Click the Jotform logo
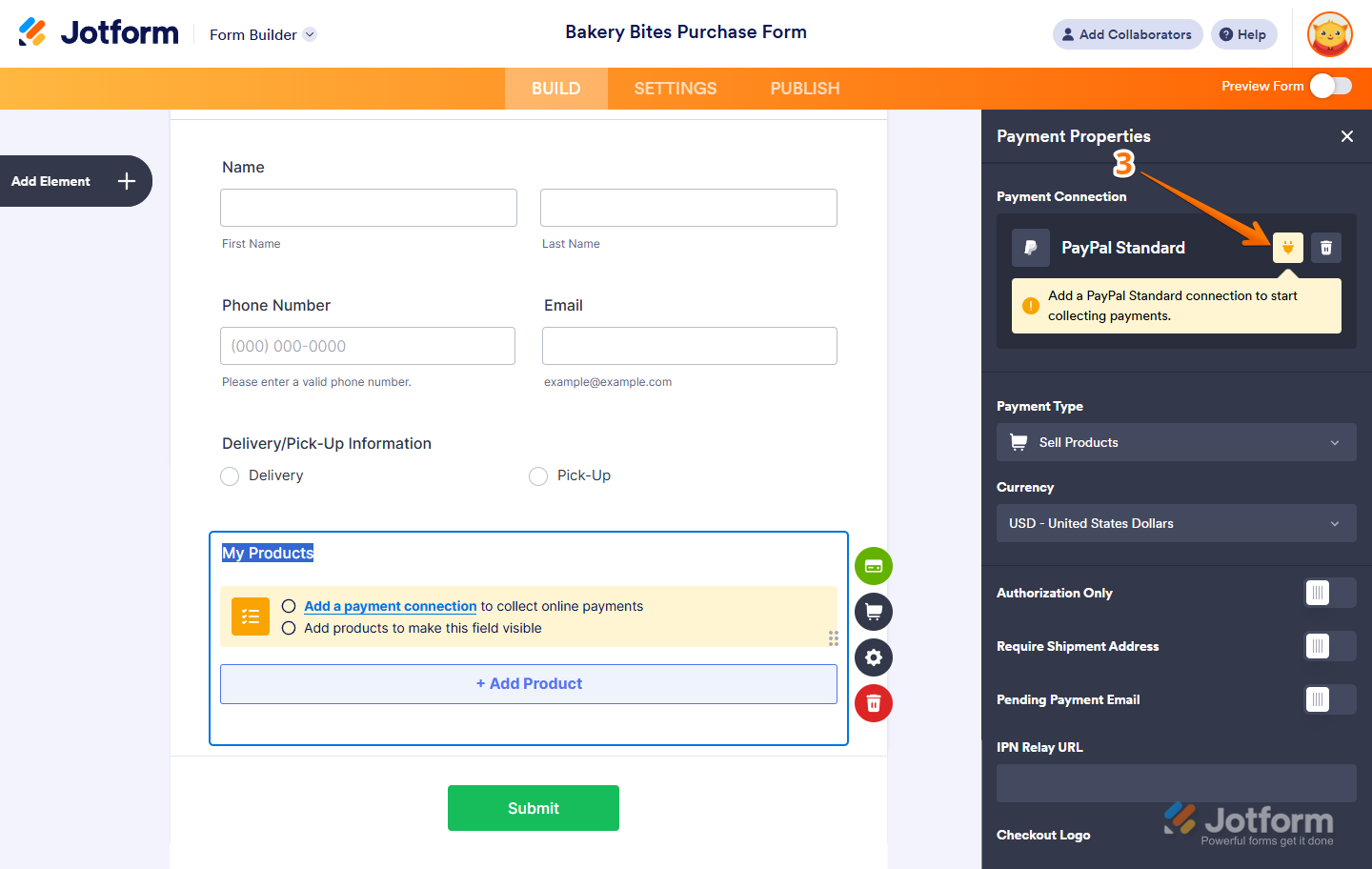The height and width of the screenshot is (869, 1372). [98, 31]
